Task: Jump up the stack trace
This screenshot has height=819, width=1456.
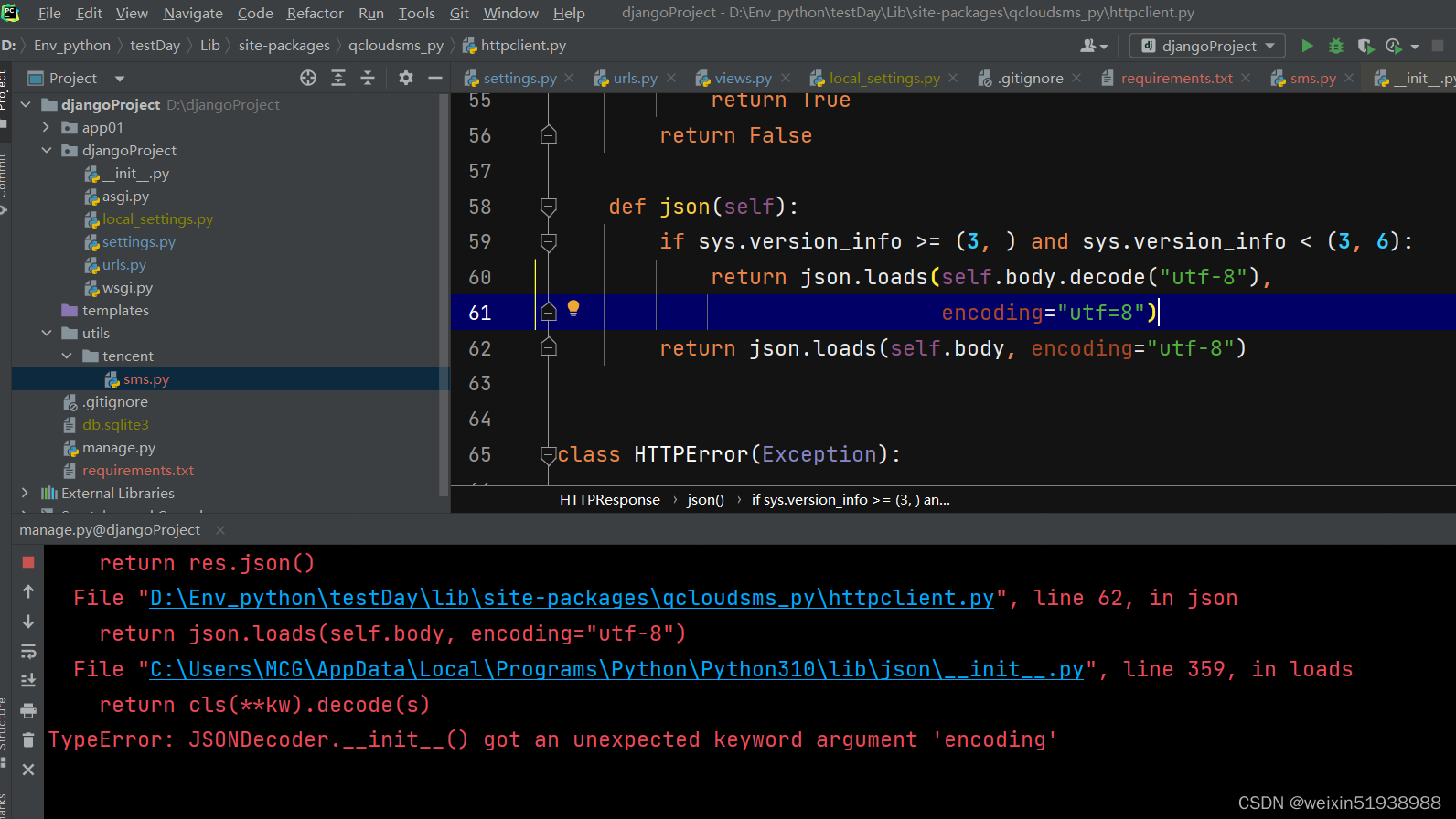Action: 28,591
